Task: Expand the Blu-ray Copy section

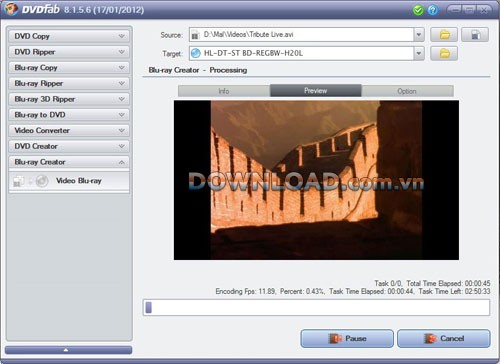Action: click(69, 68)
